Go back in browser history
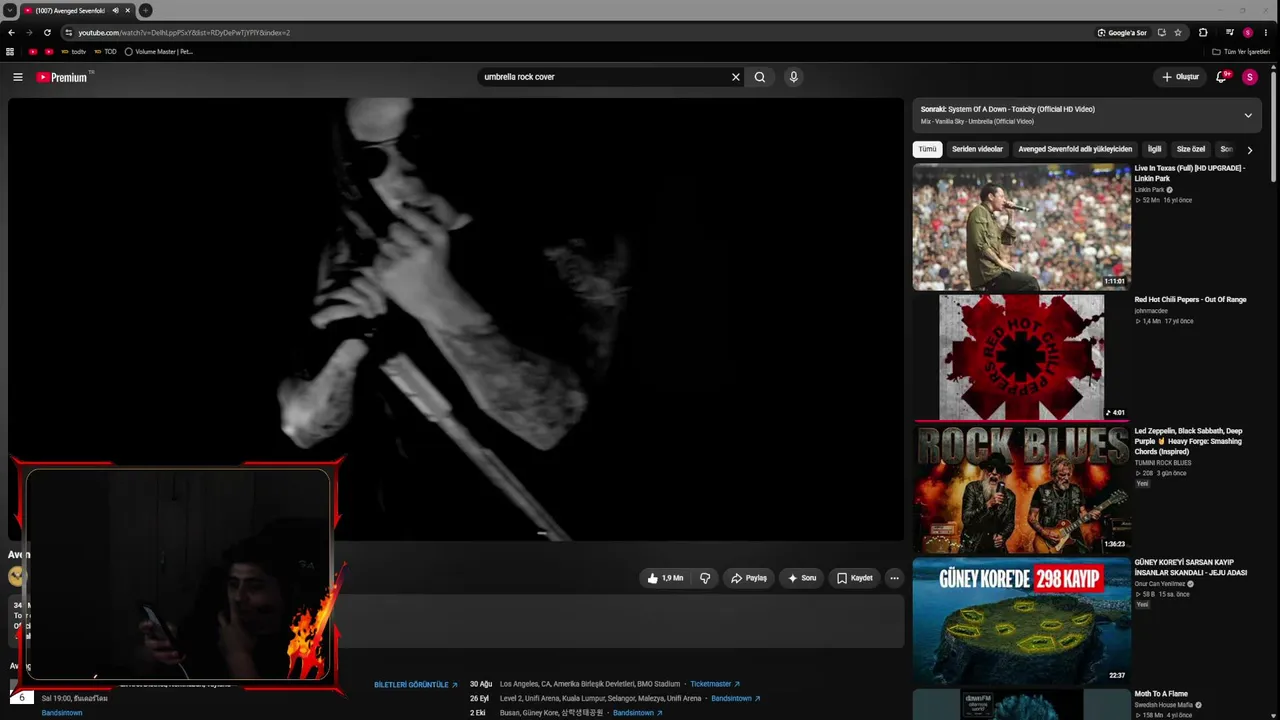The height and width of the screenshot is (720, 1280). tap(11, 32)
